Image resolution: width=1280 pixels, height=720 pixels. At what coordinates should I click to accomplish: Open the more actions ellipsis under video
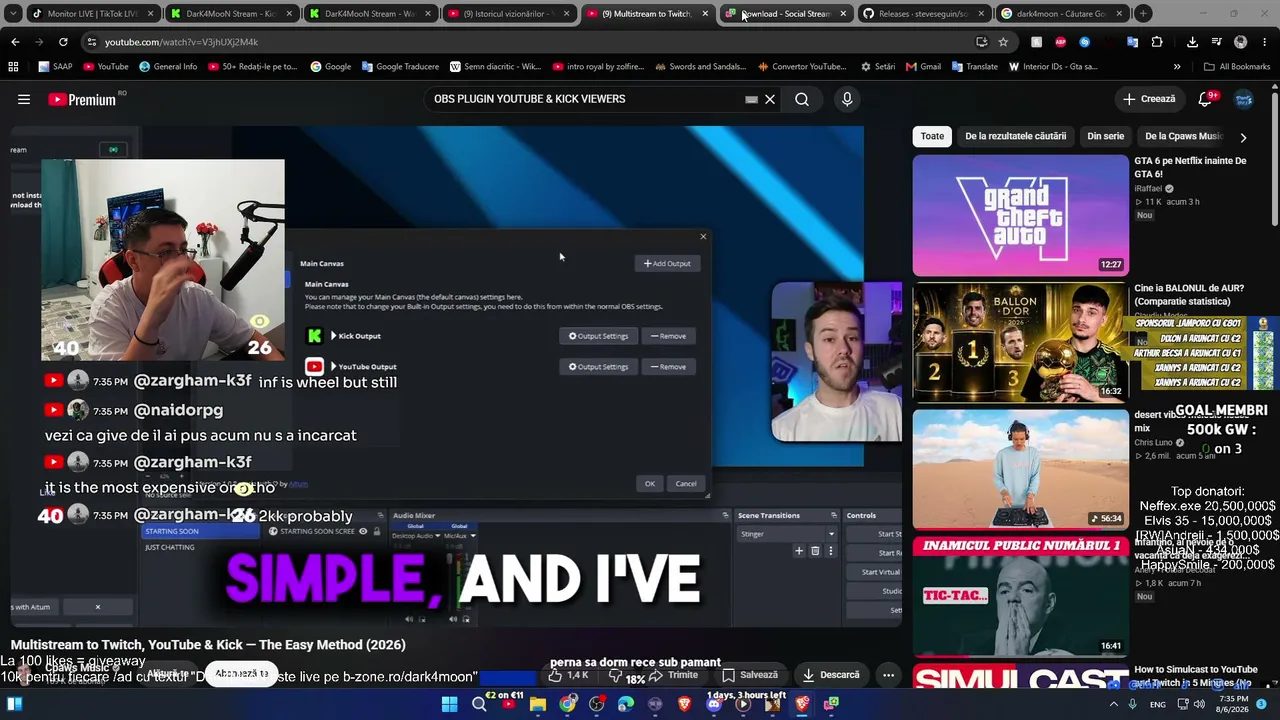888,675
